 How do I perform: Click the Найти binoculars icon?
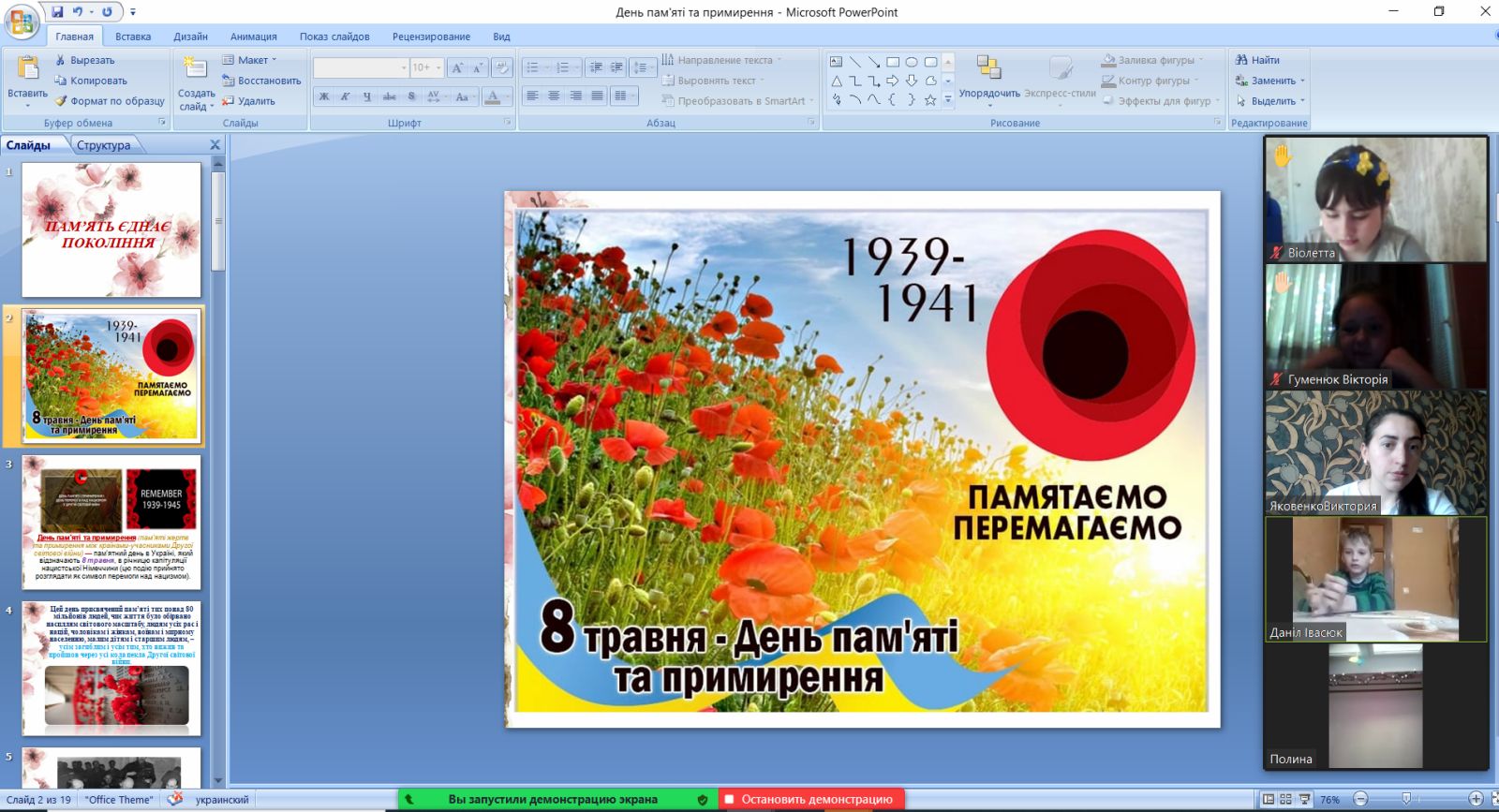(1241, 60)
